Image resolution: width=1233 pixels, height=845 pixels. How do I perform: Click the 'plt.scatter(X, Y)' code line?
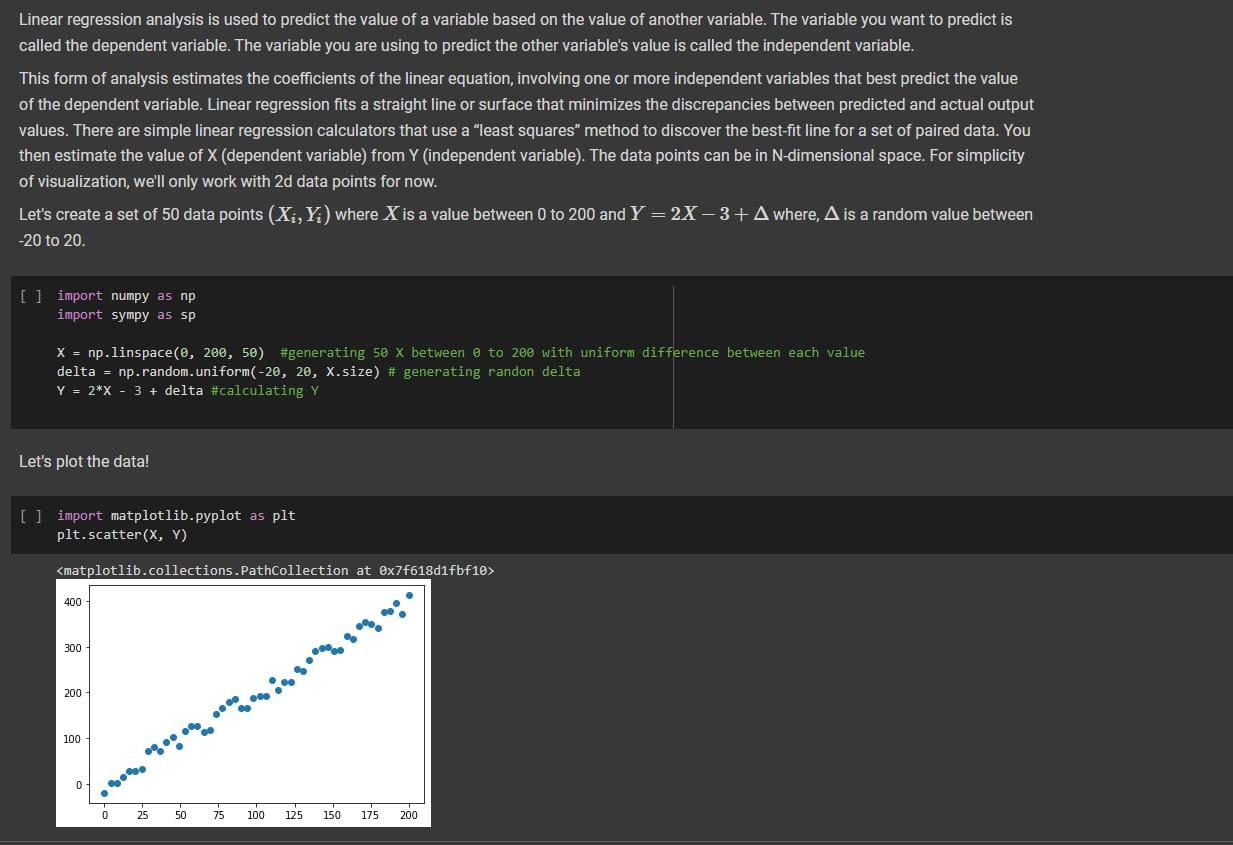[x=122, y=535]
